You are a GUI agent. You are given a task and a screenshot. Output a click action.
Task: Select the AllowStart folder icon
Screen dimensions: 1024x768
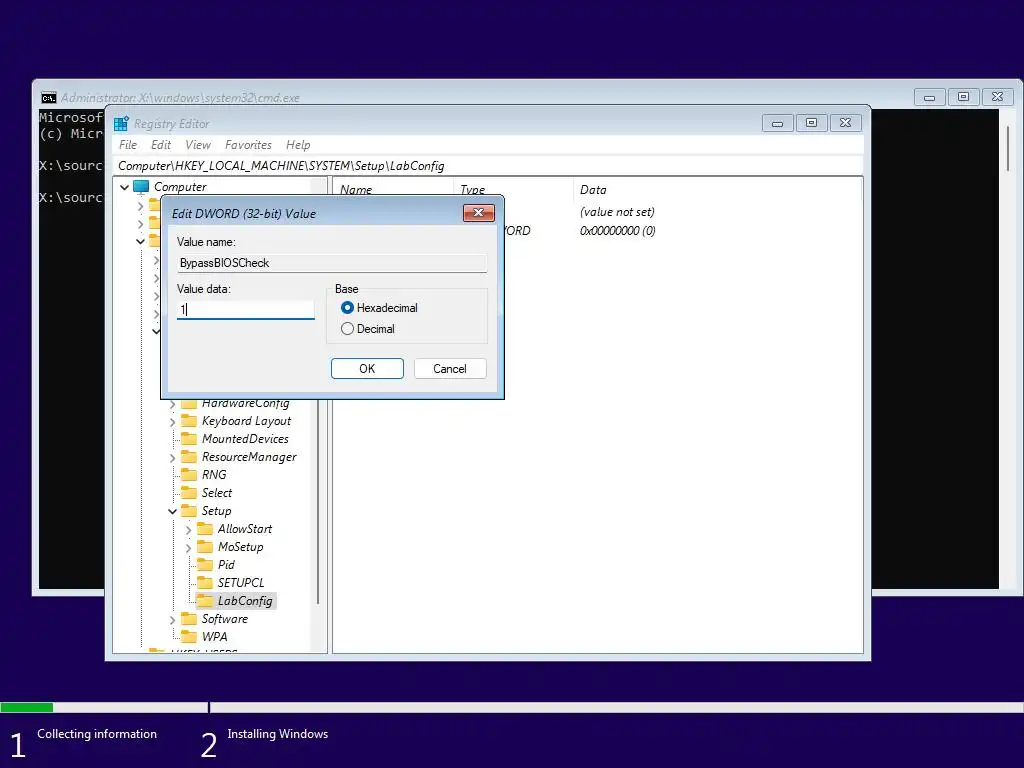[x=205, y=529]
